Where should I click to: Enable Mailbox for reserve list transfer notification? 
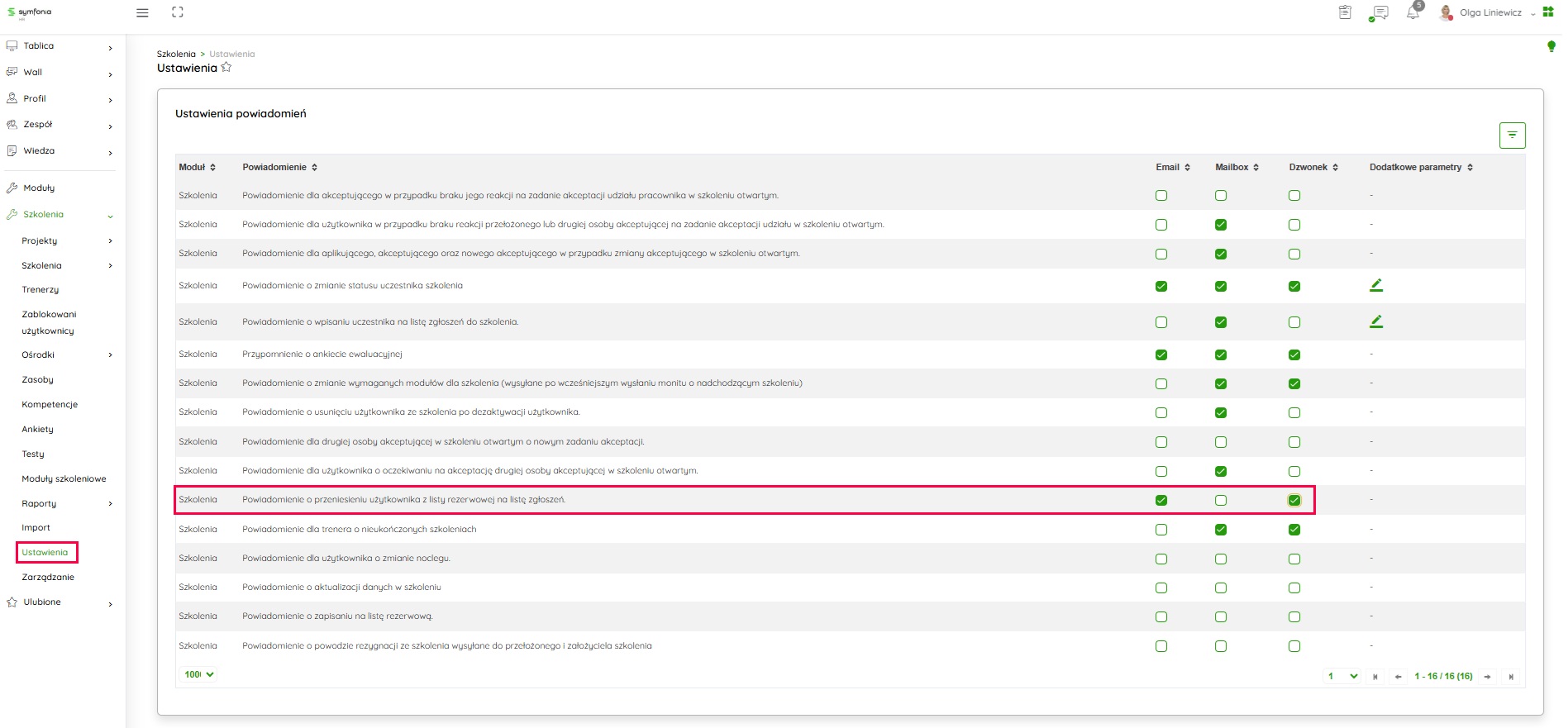click(1221, 501)
